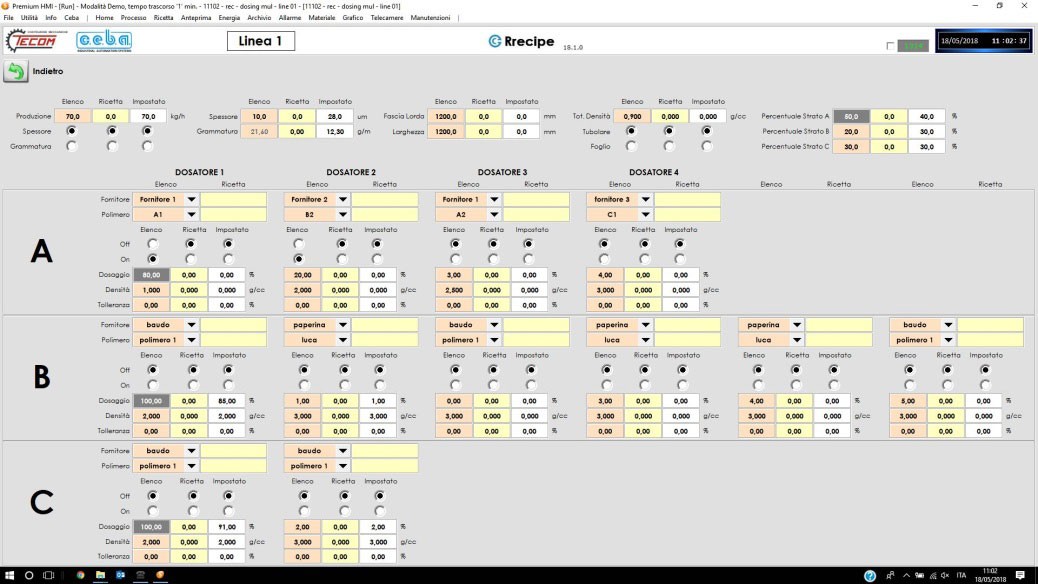The width and height of the screenshot is (1038, 584).
Task: Click the ceba logo icon
Action: click(x=104, y=41)
